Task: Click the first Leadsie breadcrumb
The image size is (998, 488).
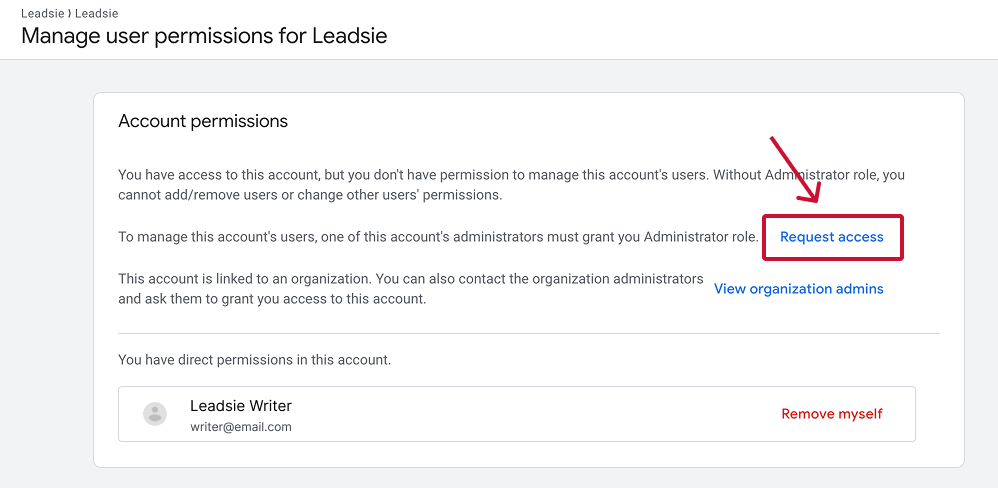Action: coord(42,13)
